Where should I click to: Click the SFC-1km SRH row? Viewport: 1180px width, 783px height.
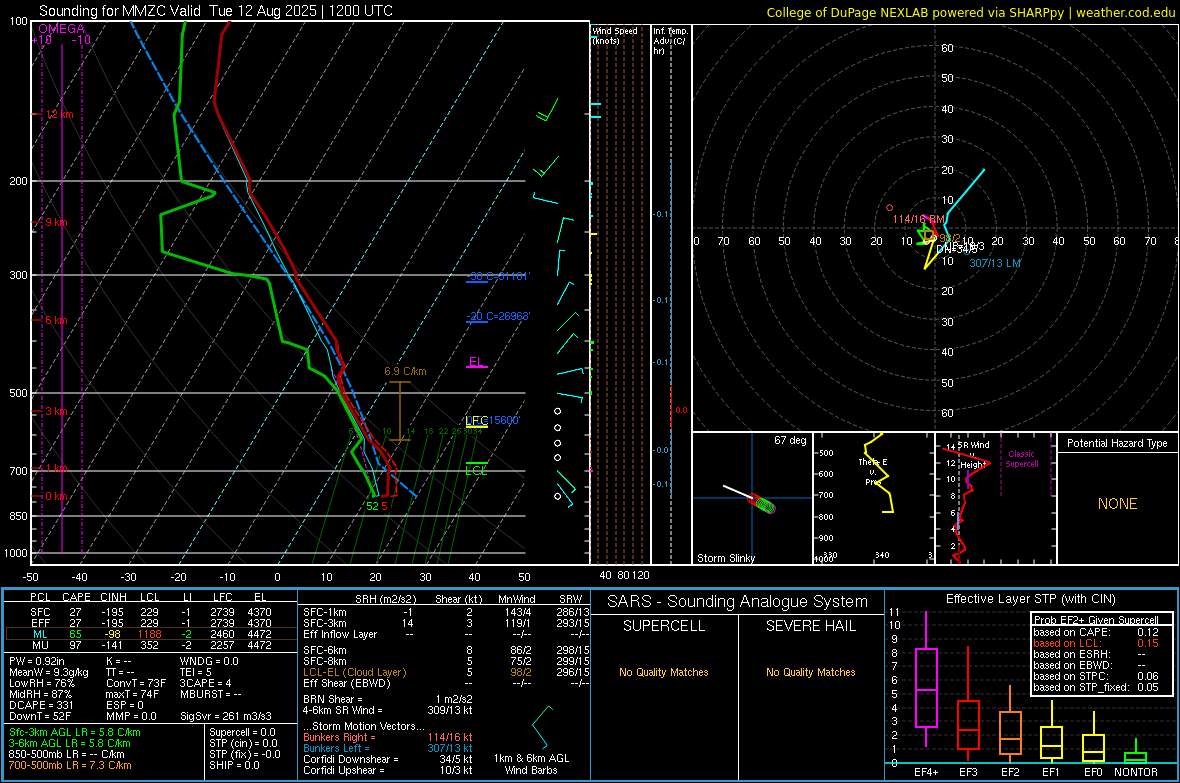click(x=446, y=612)
